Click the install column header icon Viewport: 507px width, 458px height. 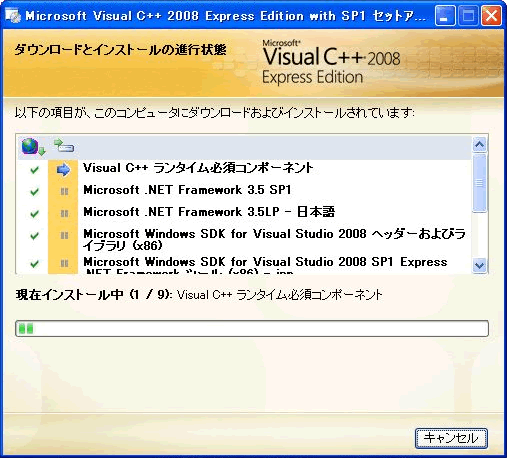(64, 146)
